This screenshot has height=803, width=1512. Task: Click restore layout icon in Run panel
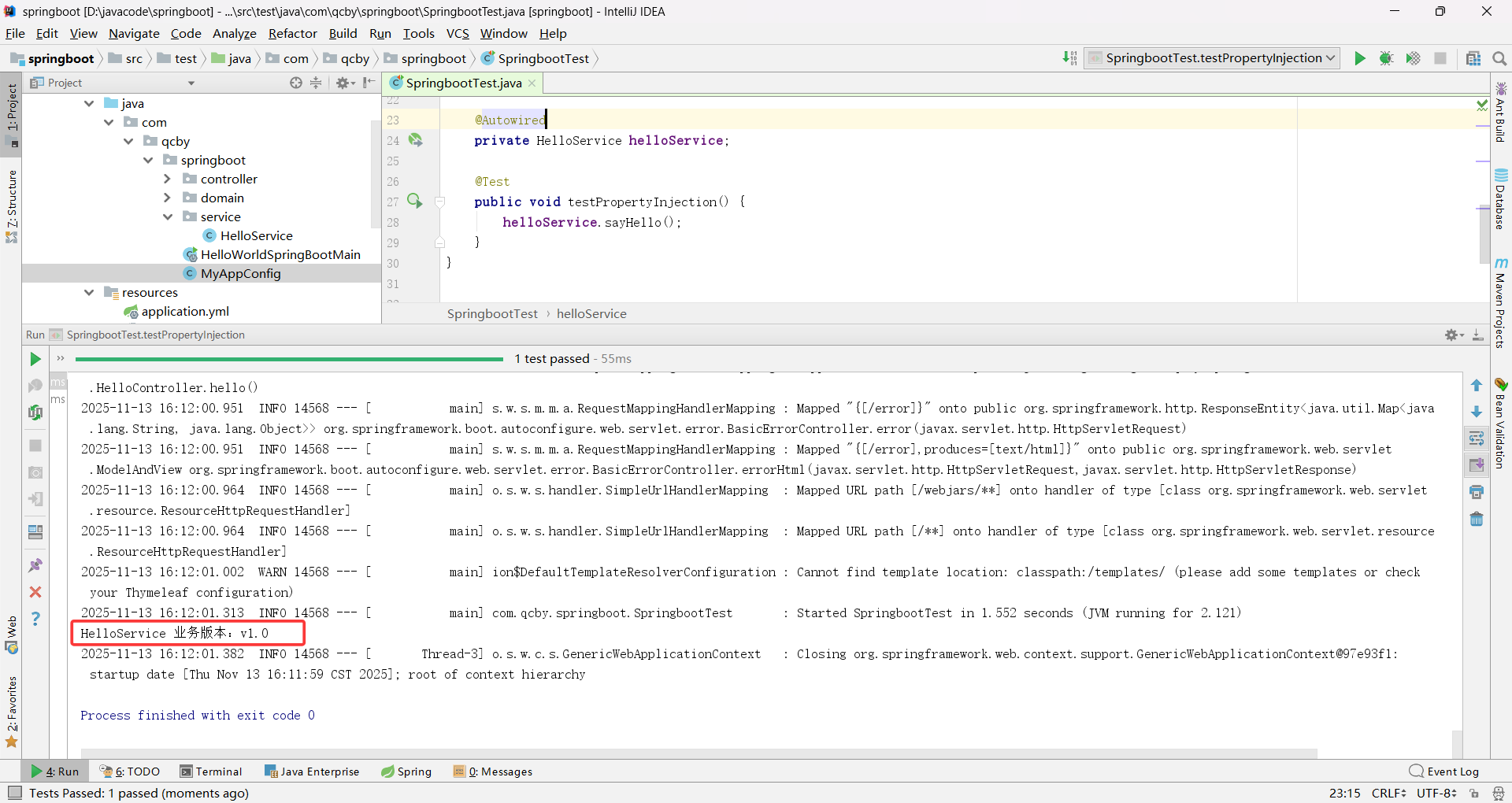35,532
